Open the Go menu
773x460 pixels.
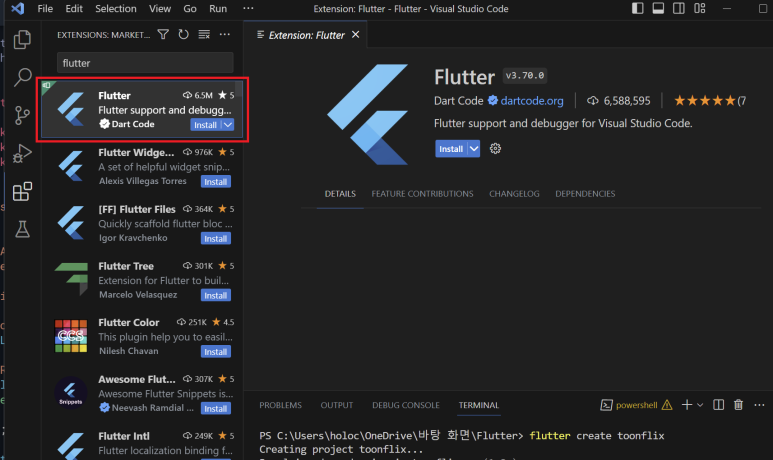click(190, 8)
